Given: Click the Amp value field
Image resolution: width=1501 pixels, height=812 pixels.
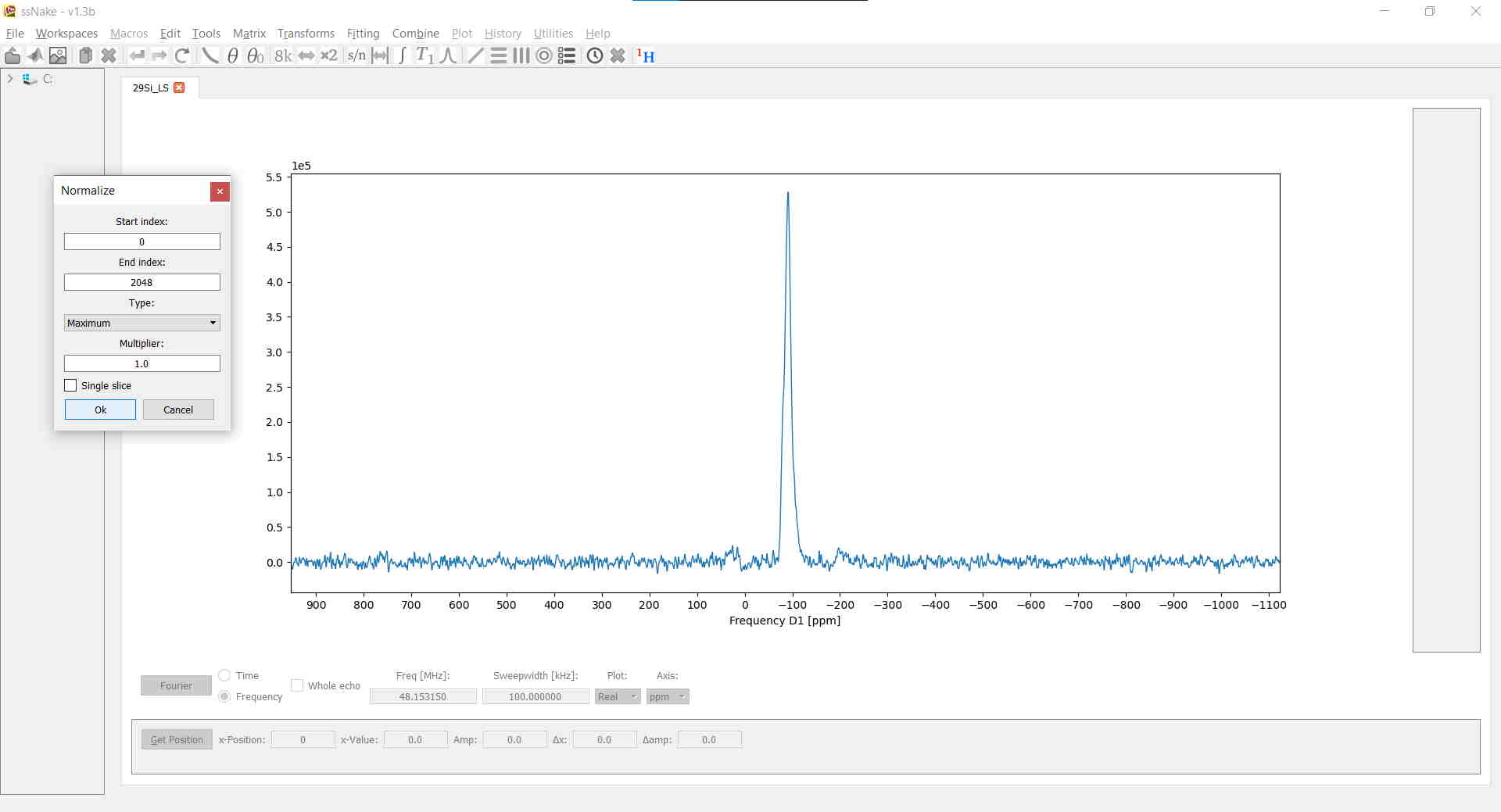Looking at the screenshot, I should click(514, 739).
